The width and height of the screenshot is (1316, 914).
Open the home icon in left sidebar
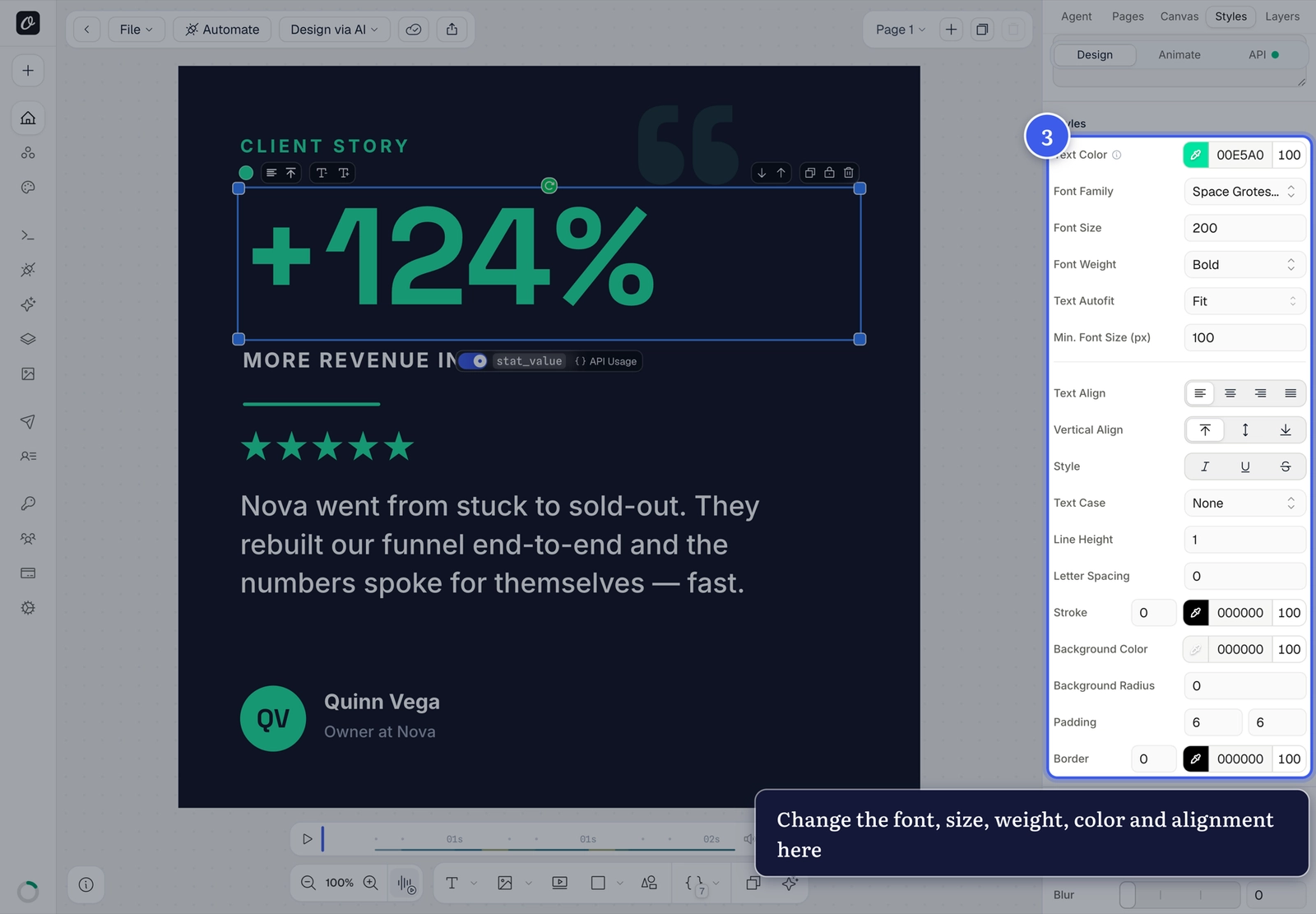(28, 118)
